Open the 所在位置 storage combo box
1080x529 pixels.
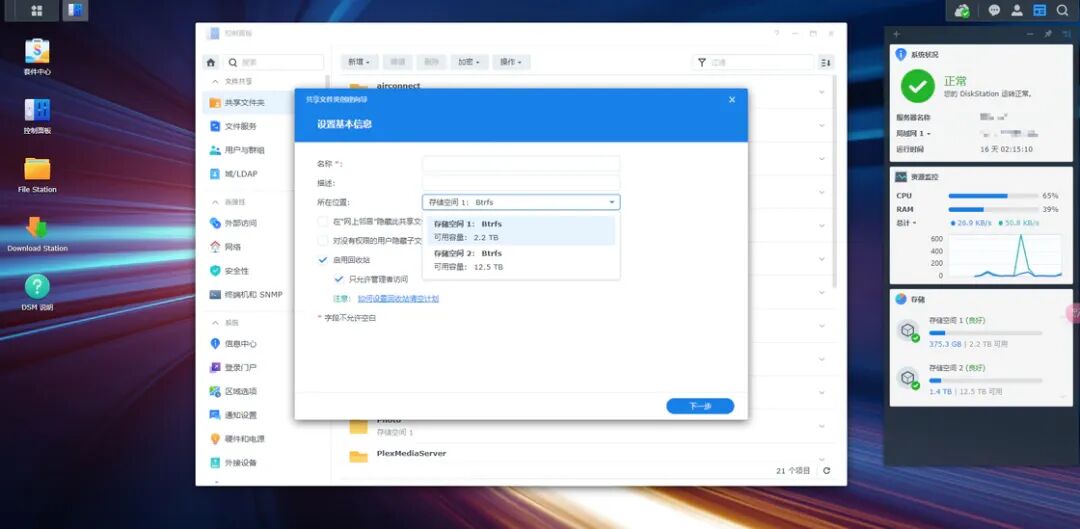point(521,203)
